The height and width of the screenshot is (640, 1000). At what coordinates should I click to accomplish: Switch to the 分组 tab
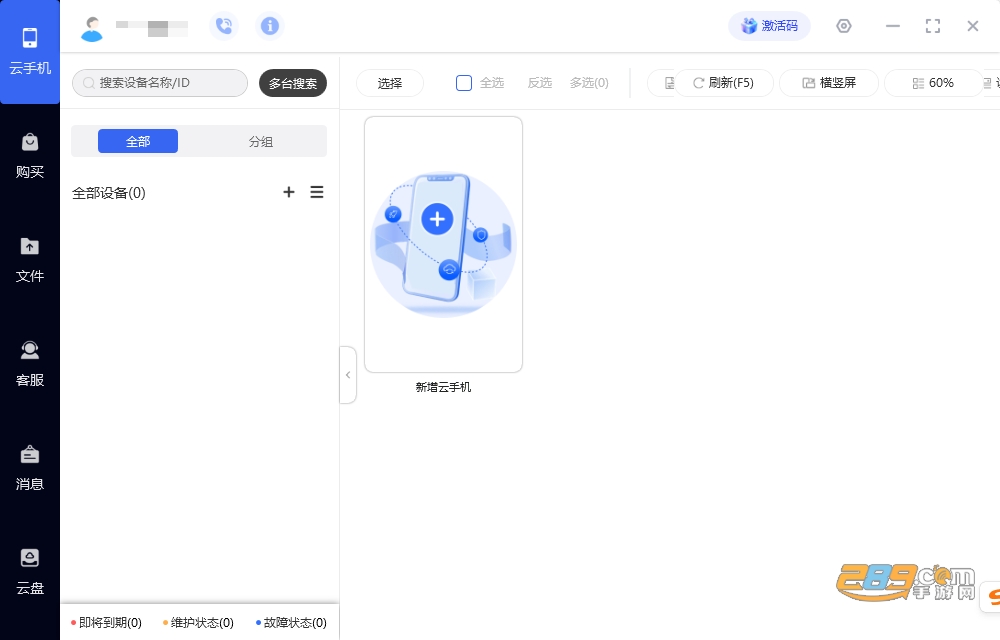click(261, 142)
